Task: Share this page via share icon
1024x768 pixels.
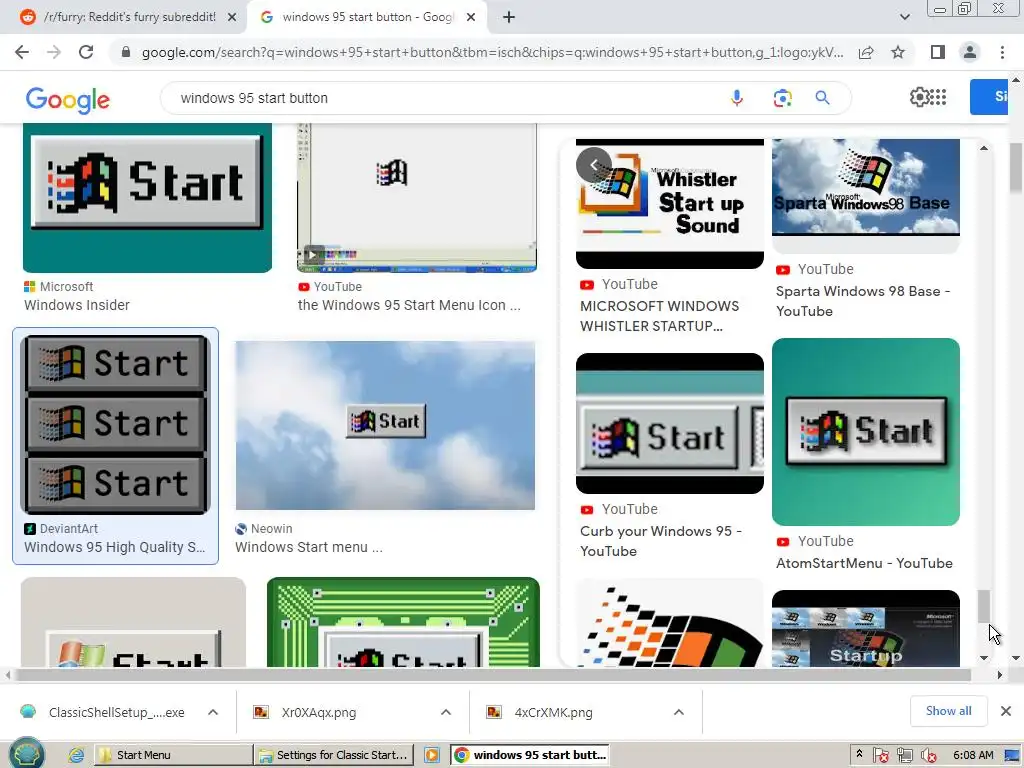Action: (x=866, y=52)
